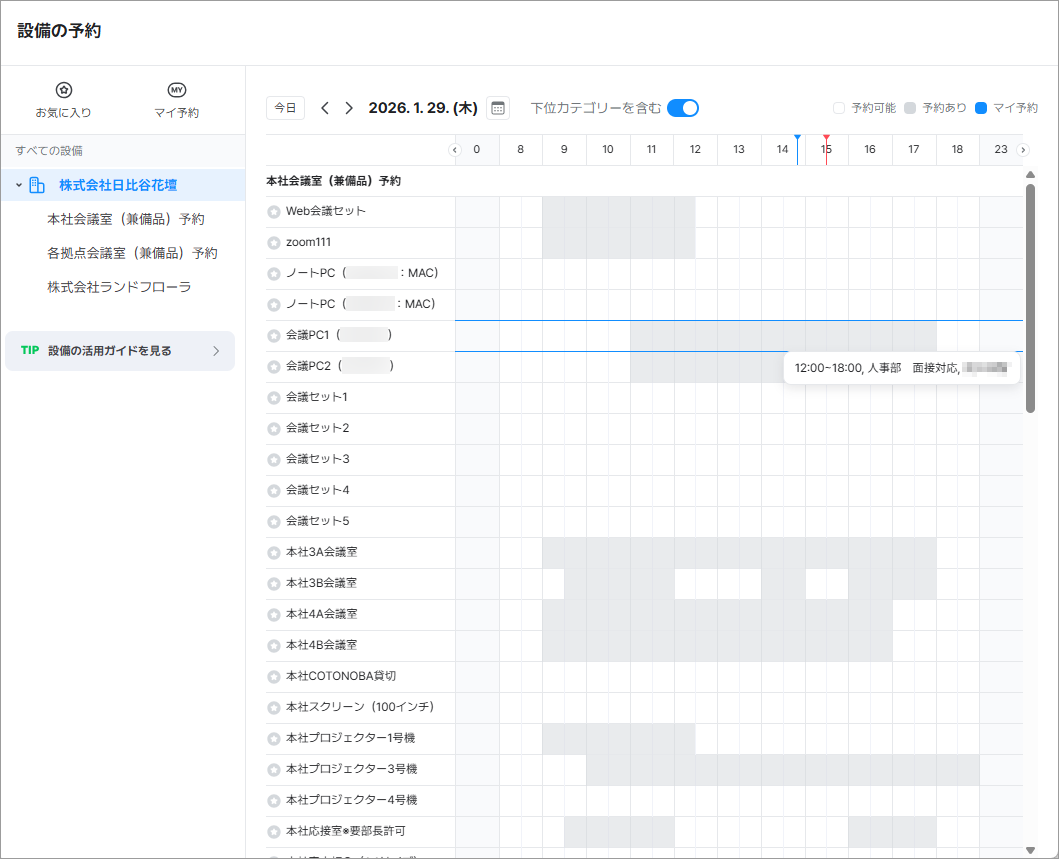The image size is (1059, 859).
Task: Toggle 下位カテゴリーを含む switch off
Action: pyautogui.click(x=682, y=108)
